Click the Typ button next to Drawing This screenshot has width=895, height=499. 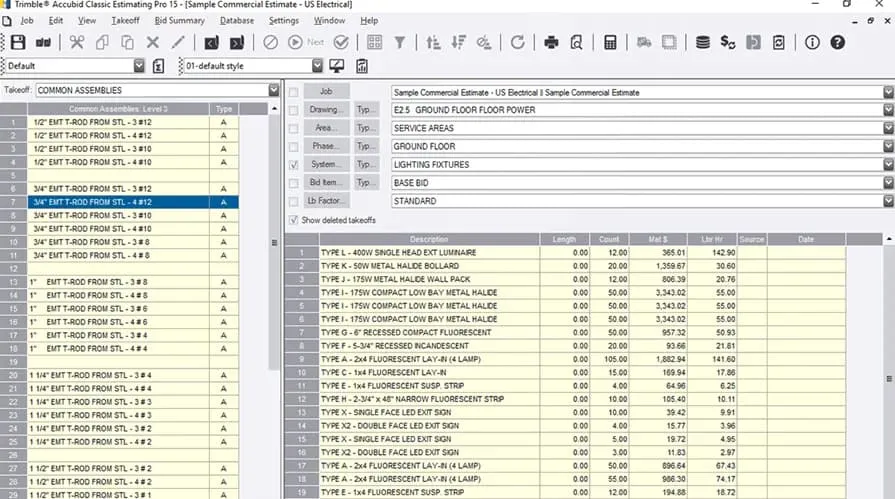pyautogui.click(x=366, y=110)
